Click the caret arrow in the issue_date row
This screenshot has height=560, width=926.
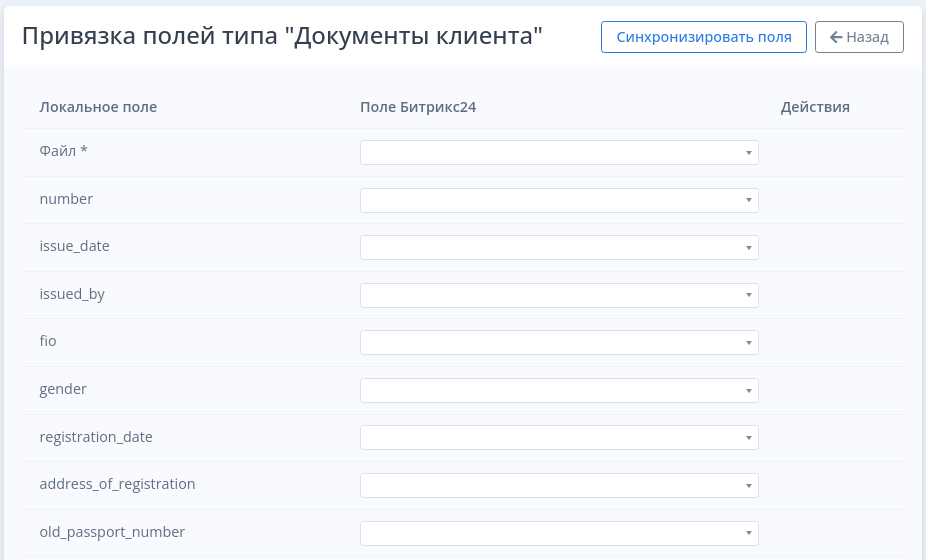click(x=748, y=248)
